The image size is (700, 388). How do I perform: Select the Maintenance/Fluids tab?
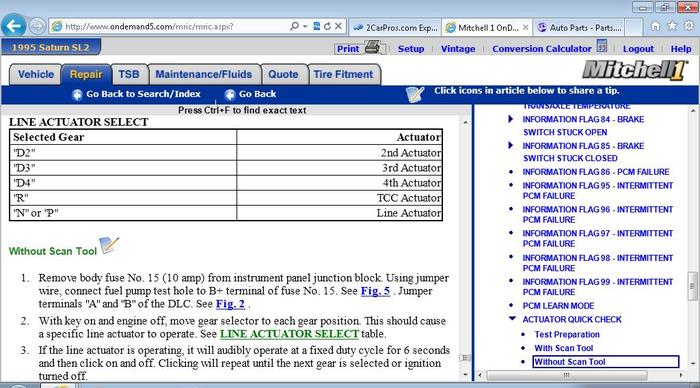(204, 75)
